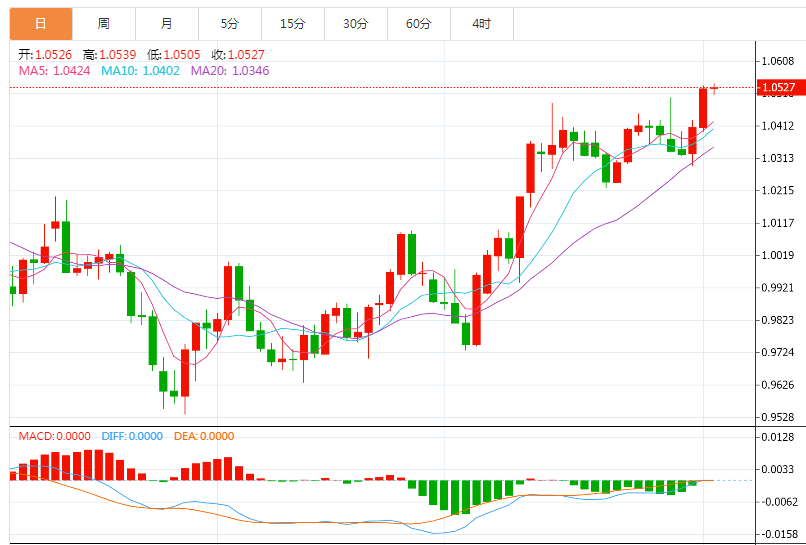Select the 日 daily chart tab
The image size is (806, 545).
(x=41, y=24)
